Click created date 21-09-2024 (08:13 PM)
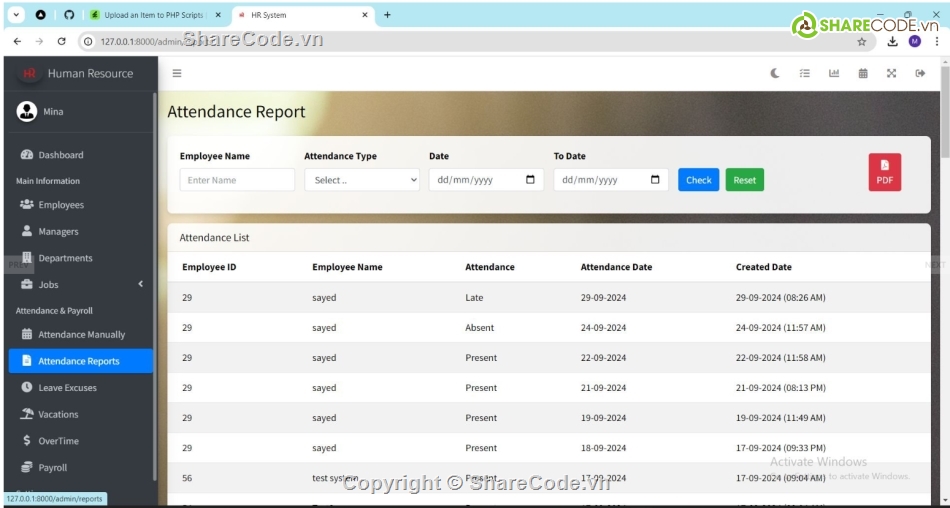 pyautogui.click(x=780, y=388)
